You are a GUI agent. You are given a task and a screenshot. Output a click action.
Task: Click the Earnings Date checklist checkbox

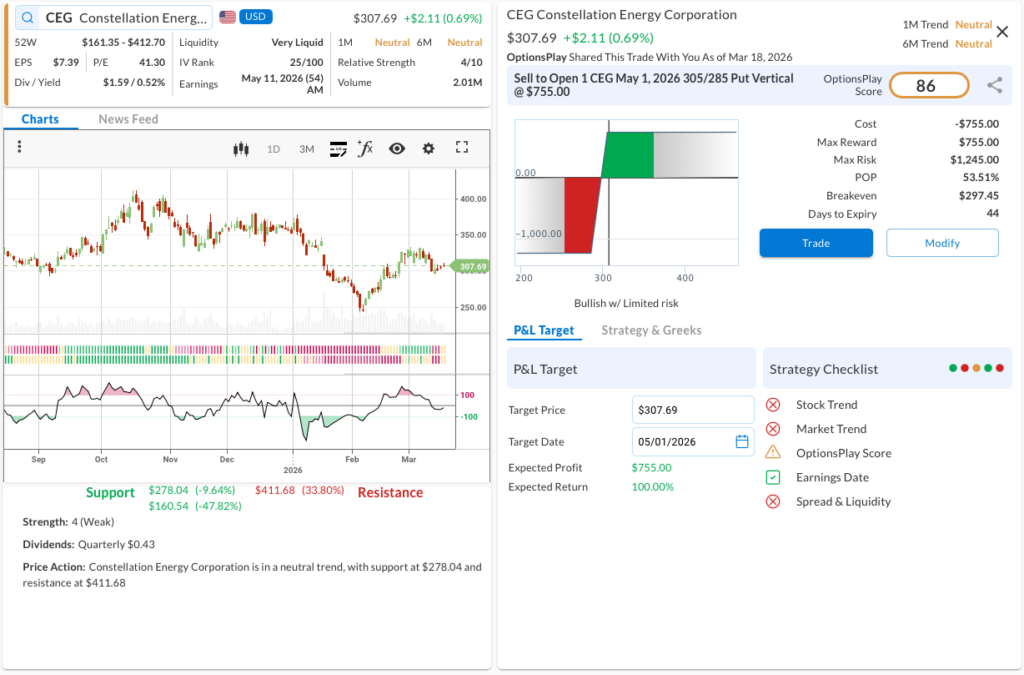(773, 477)
